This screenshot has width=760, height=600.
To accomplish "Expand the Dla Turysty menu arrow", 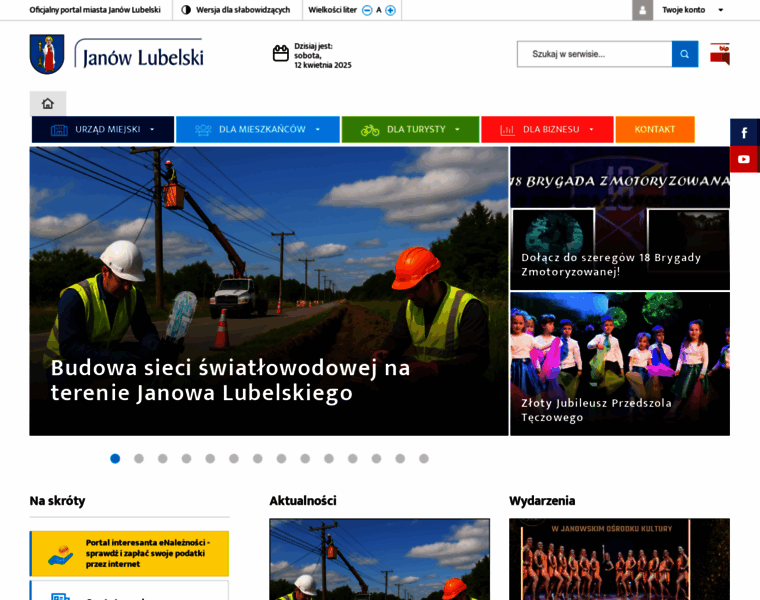I will coord(457,129).
